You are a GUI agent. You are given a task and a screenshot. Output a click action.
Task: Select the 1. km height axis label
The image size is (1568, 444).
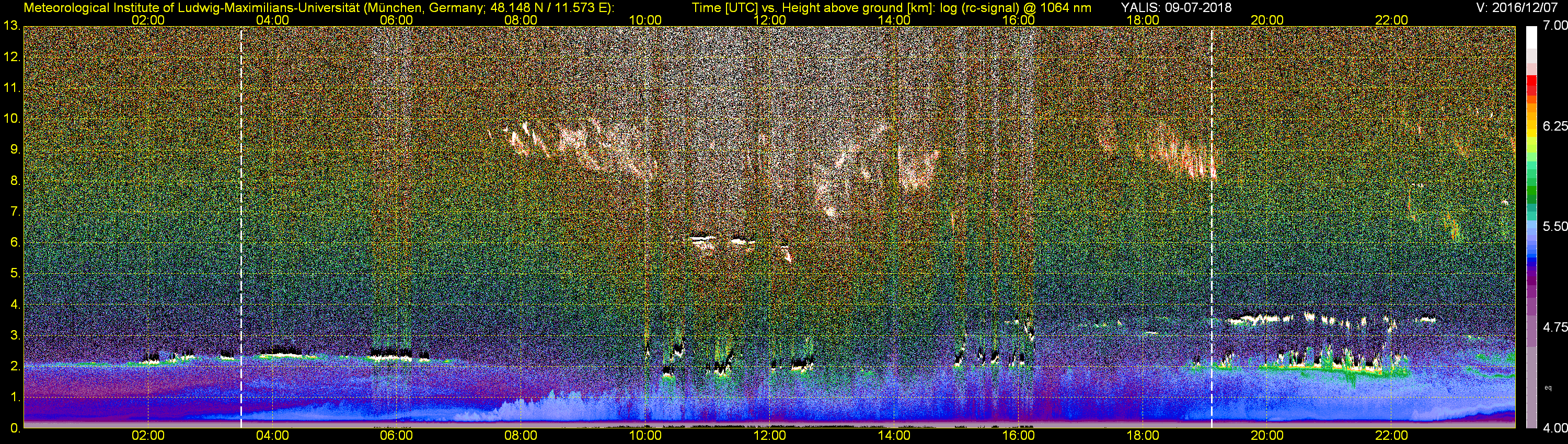click(x=15, y=397)
